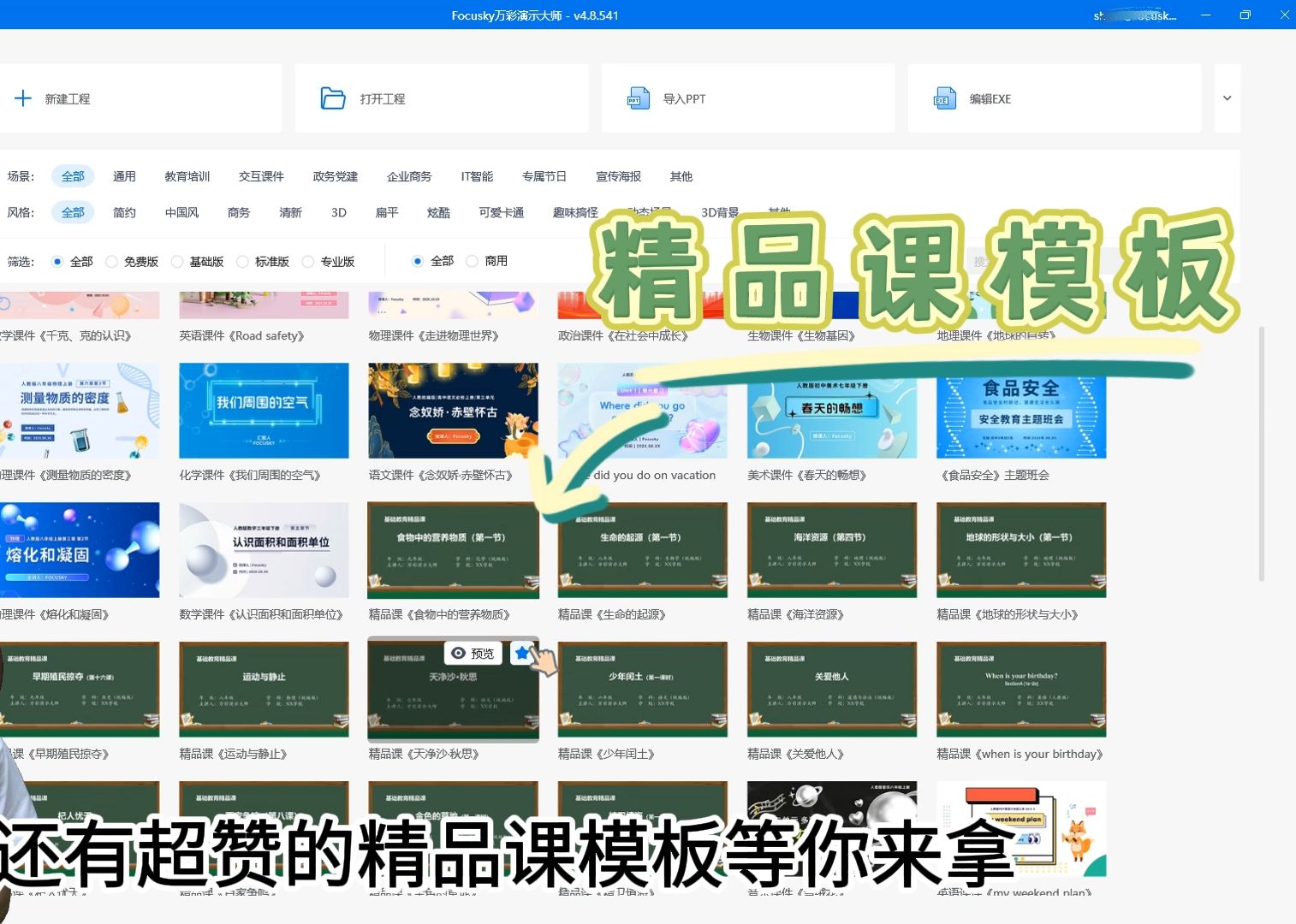Open the 早期殖民掠夺 template thumbnail
1296x924 pixels.
80,690
